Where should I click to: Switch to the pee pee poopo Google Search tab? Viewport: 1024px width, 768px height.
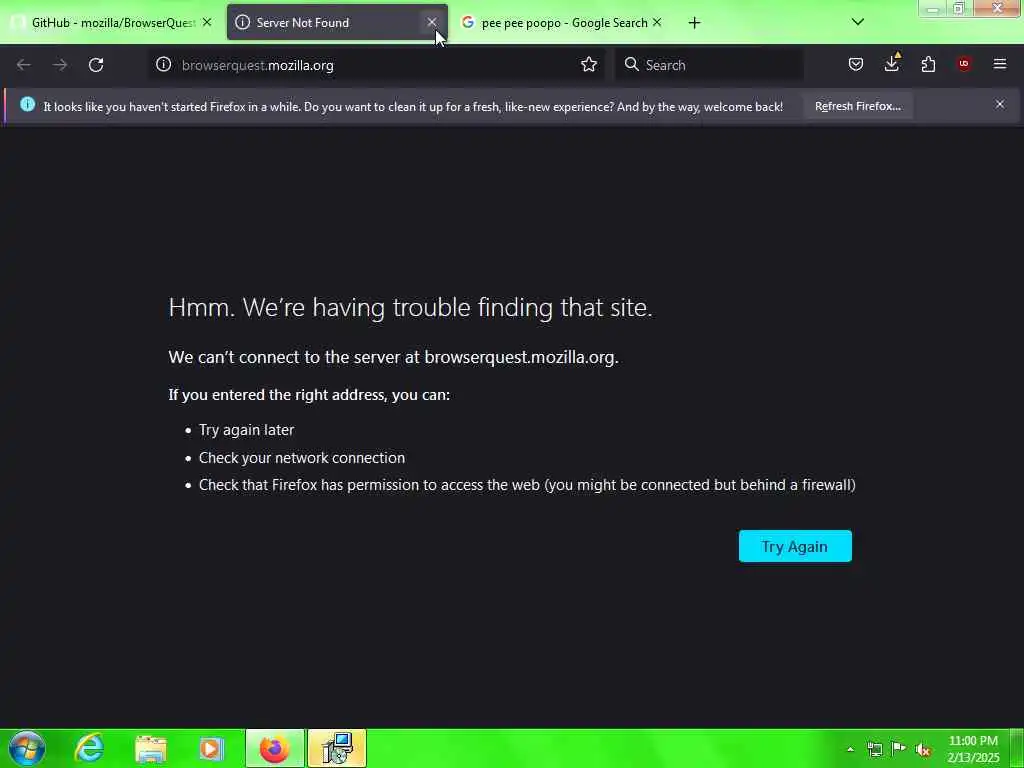(x=563, y=23)
